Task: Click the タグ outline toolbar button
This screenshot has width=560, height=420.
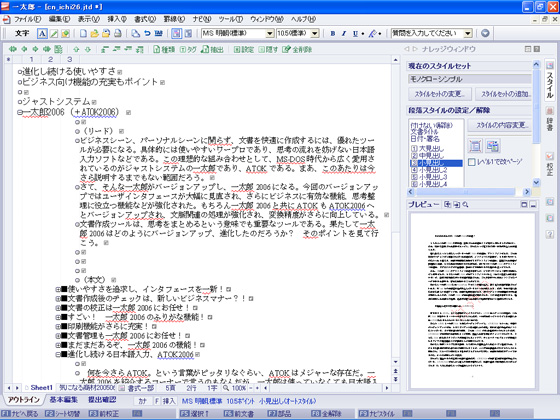Action: tap(188, 49)
